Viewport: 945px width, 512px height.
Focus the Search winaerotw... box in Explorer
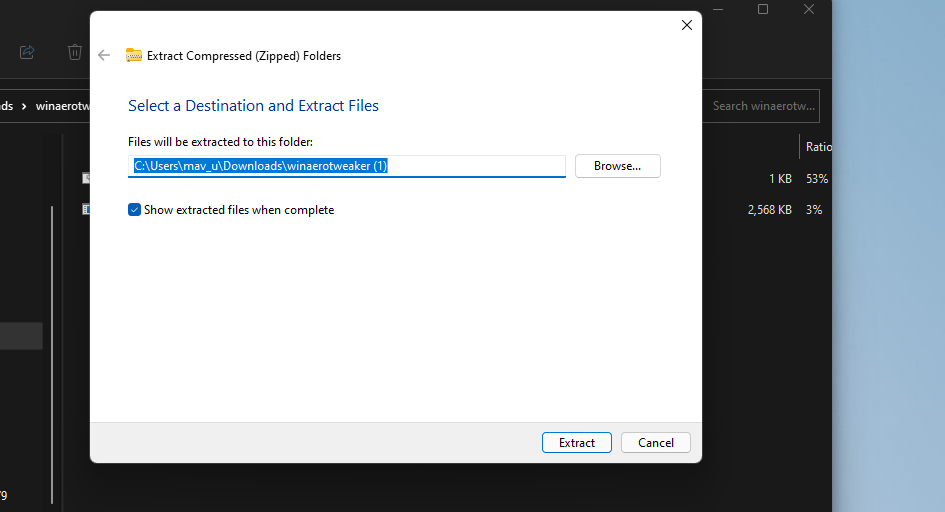tap(761, 106)
